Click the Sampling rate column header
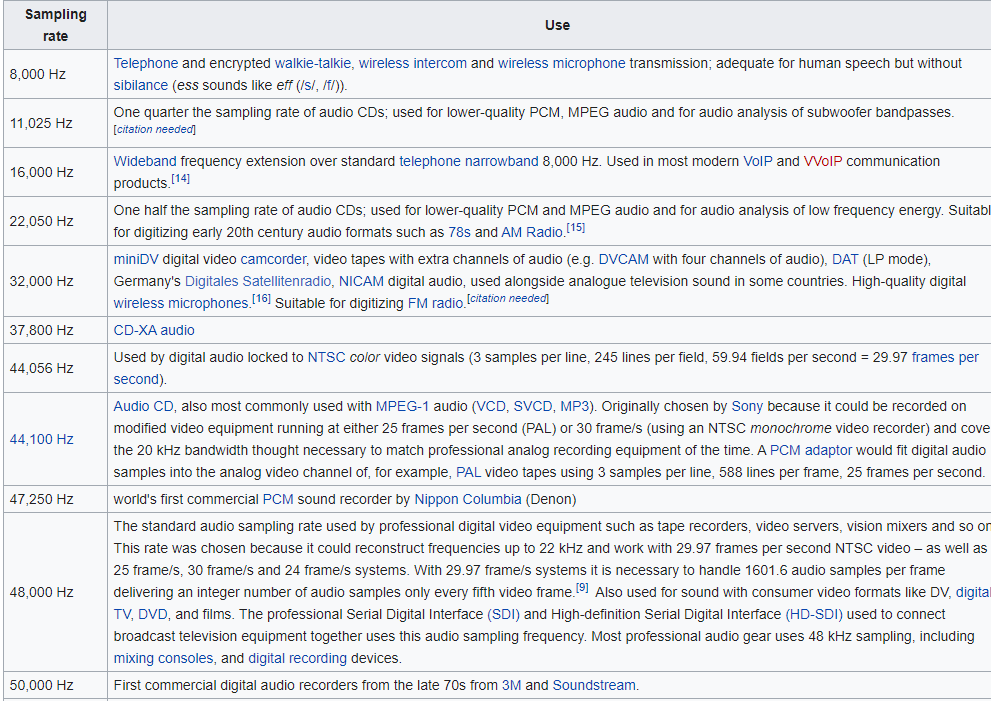This screenshot has width=991, height=701. click(56, 25)
